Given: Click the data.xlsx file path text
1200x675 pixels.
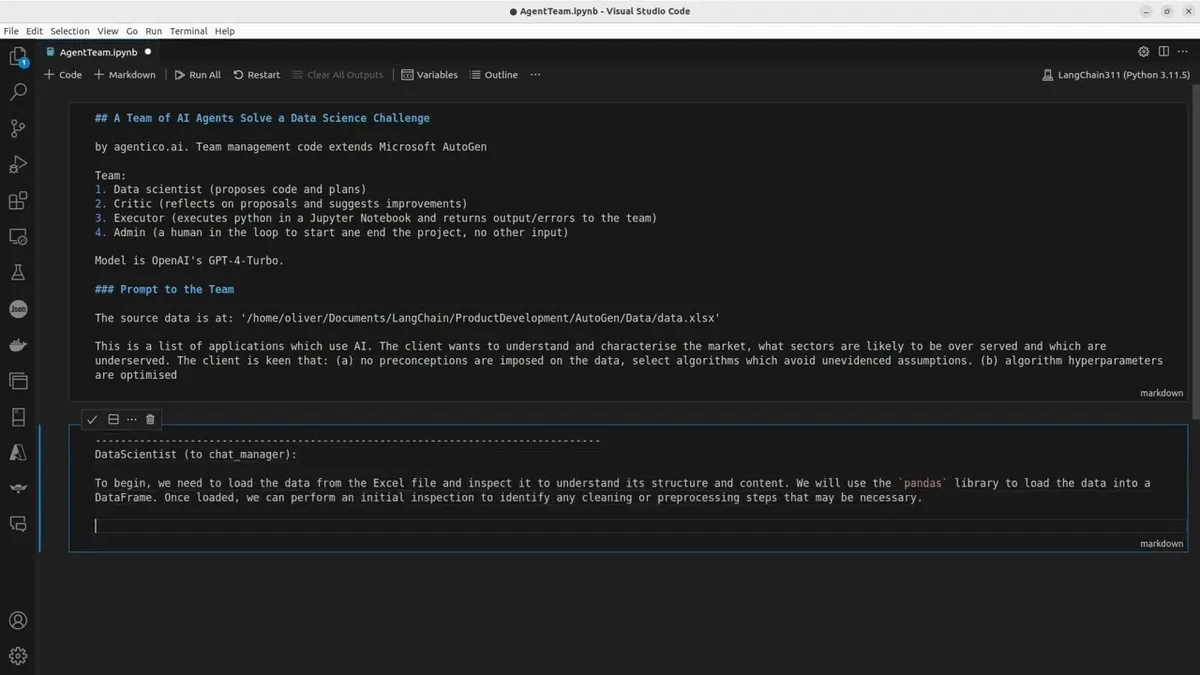Looking at the screenshot, I should (x=481, y=318).
